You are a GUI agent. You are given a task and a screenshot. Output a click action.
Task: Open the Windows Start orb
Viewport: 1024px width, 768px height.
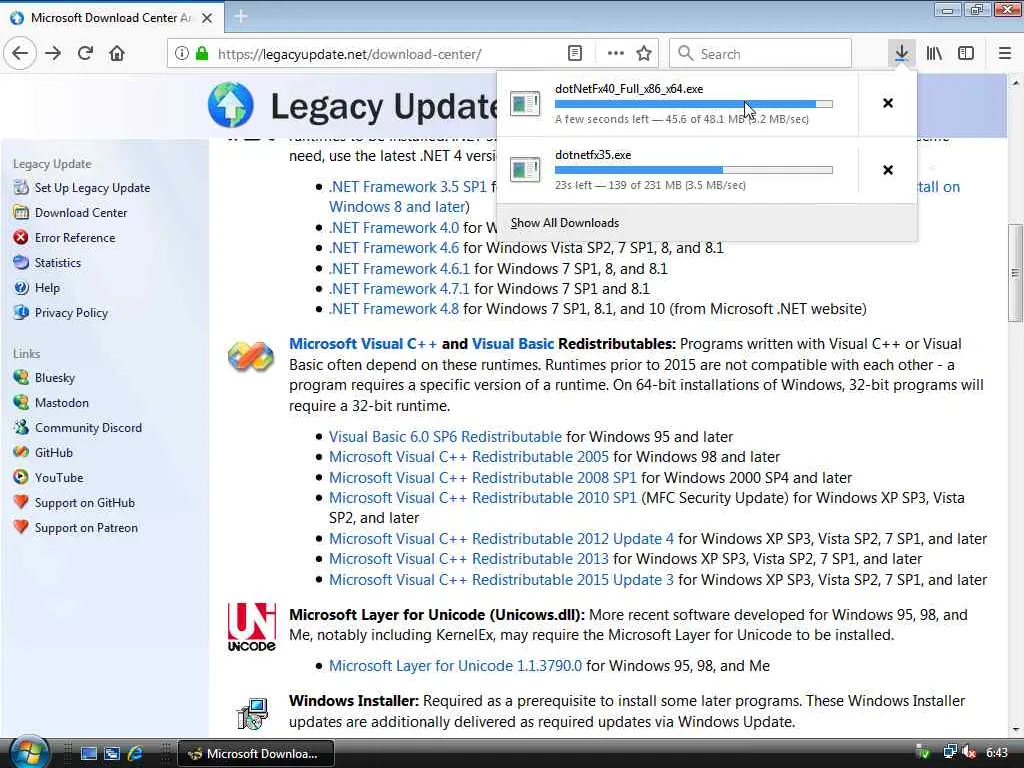coord(27,752)
